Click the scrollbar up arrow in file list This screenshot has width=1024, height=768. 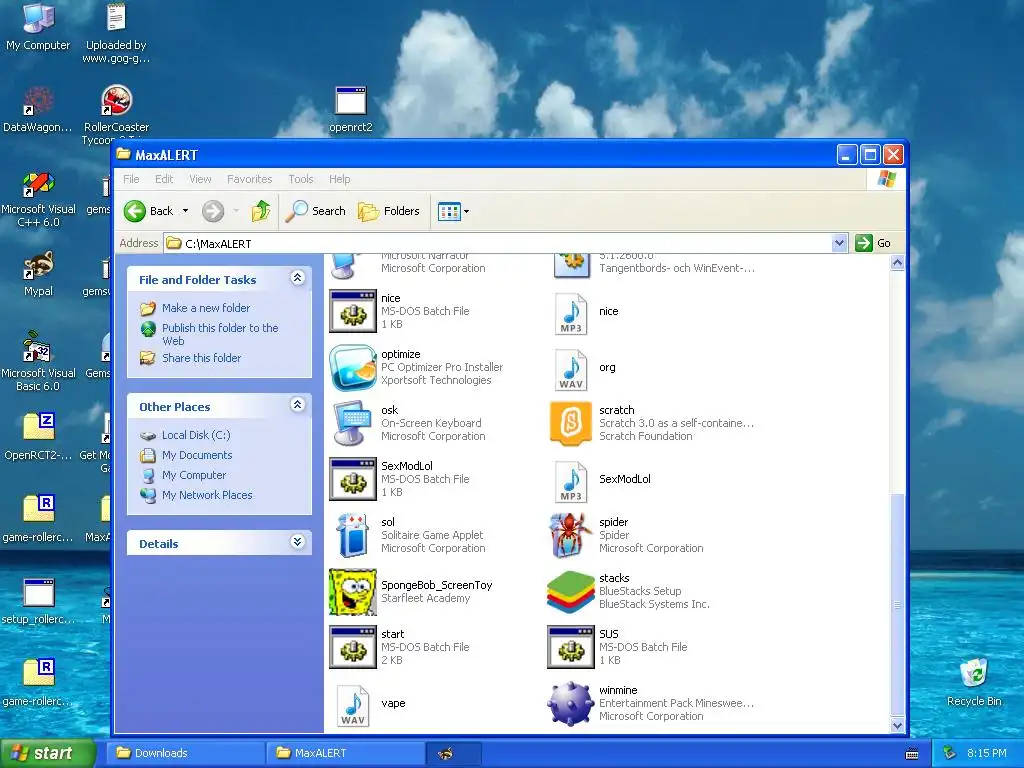pos(897,263)
